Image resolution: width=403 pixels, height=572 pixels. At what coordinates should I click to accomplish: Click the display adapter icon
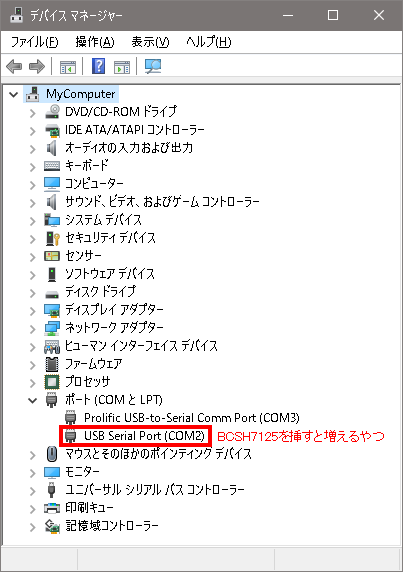coord(52,310)
